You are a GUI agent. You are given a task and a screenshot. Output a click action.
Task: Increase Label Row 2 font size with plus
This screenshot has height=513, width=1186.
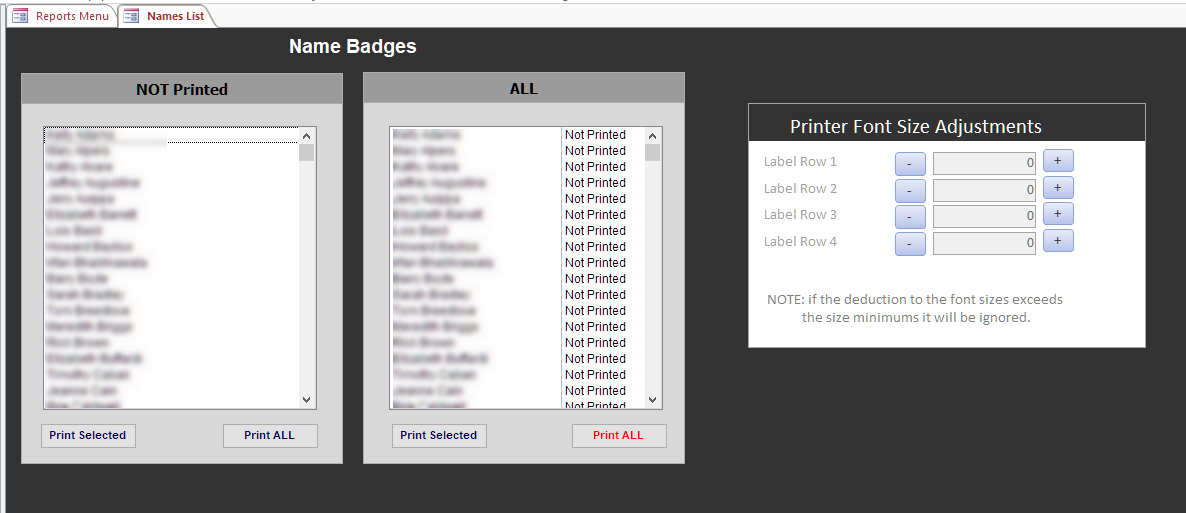tap(1058, 188)
